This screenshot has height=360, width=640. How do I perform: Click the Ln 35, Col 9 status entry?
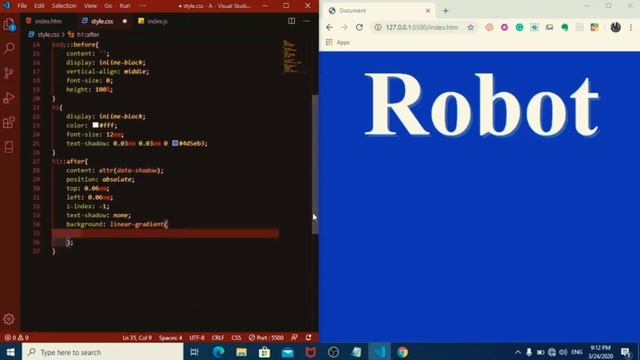(137, 338)
